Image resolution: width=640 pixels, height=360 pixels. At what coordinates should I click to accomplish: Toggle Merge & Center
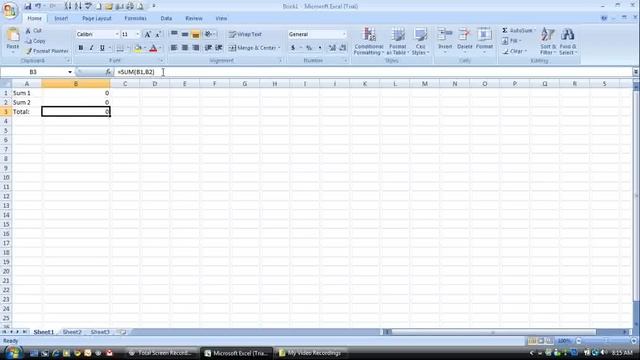(x=252, y=48)
